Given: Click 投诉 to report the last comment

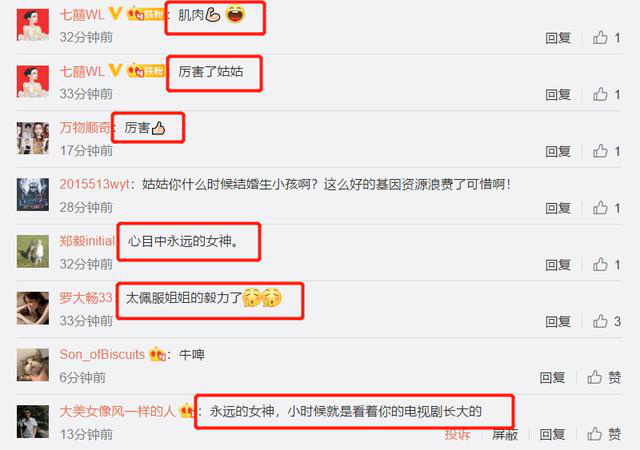Looking at the screenshot, I should [457, 434].
